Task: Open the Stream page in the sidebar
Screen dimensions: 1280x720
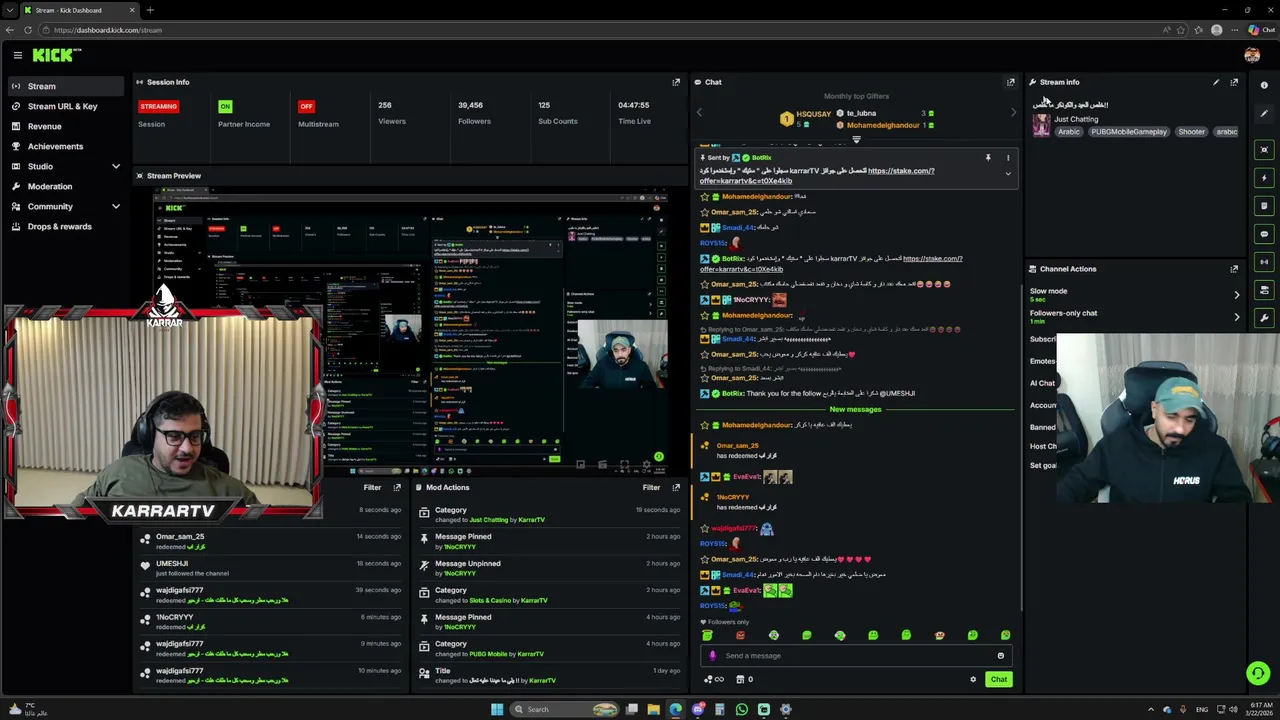Action: tap(68, 86)
